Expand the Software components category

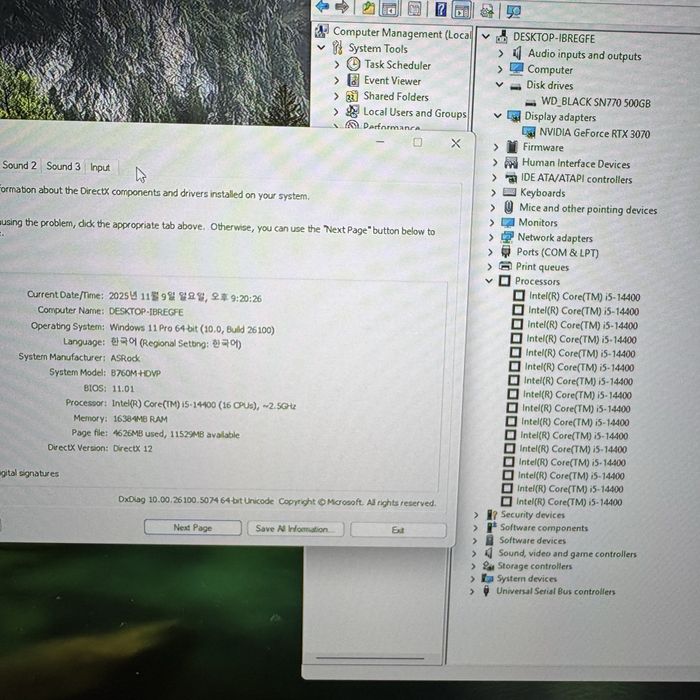click(x=475, y=528)
